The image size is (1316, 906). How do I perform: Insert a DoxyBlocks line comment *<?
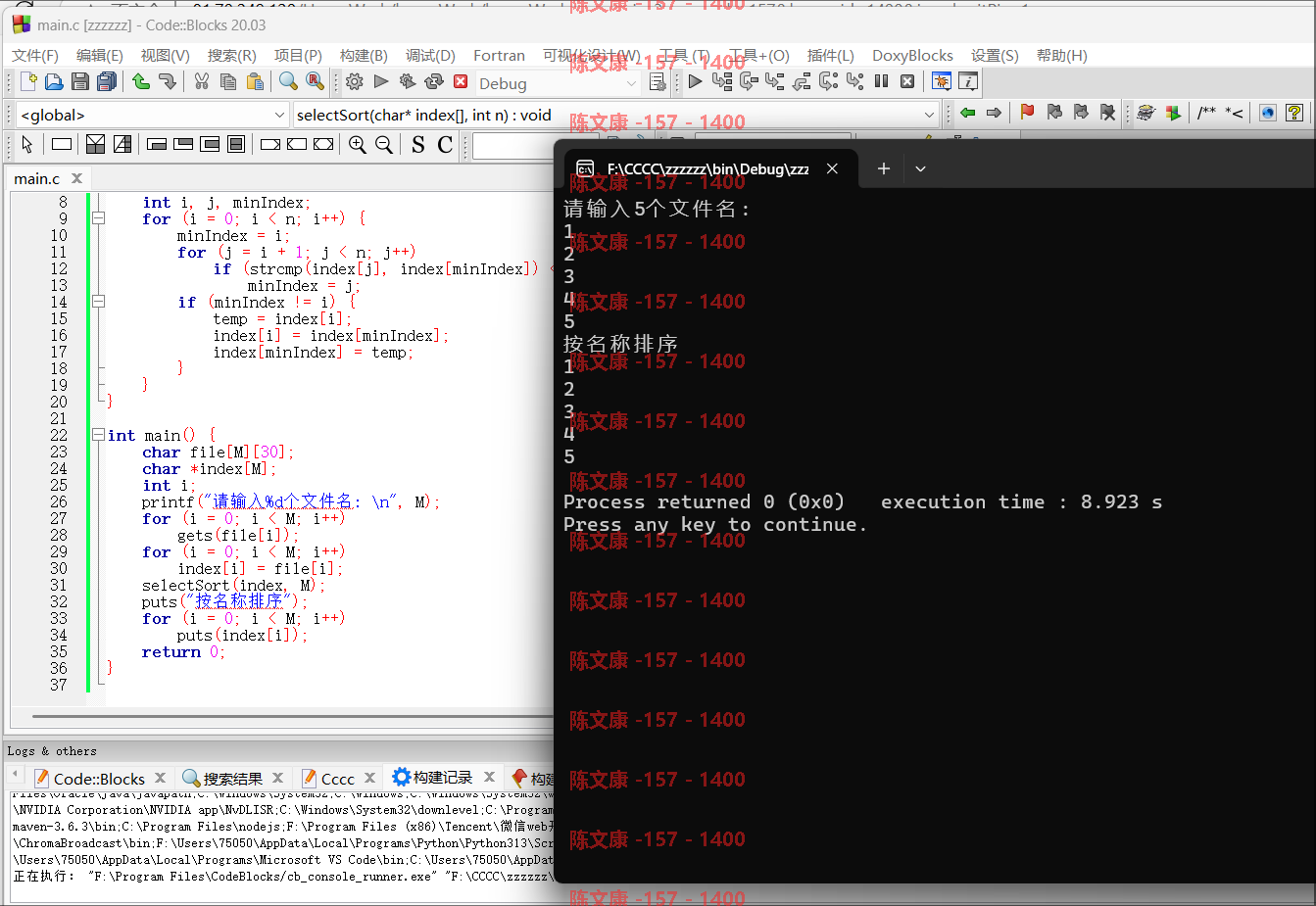point(1234,113)
